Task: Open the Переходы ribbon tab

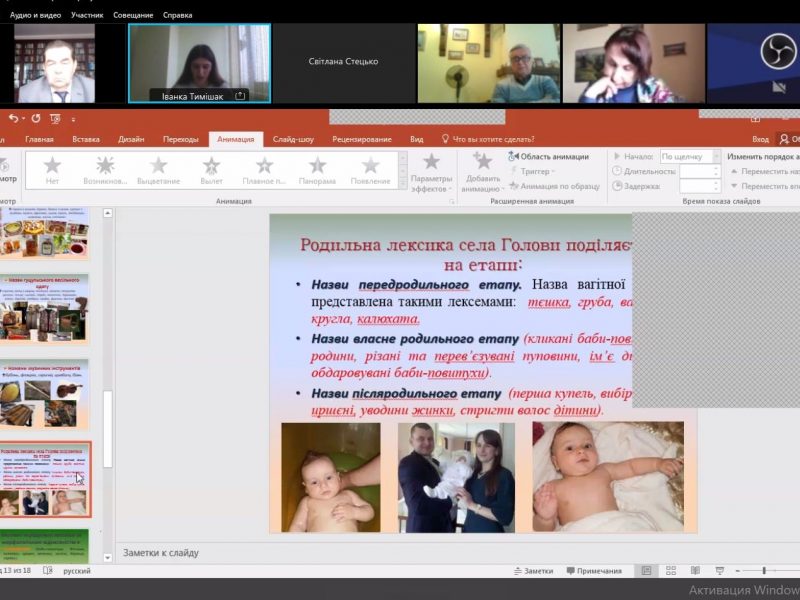Action: [x=180, y=139]
